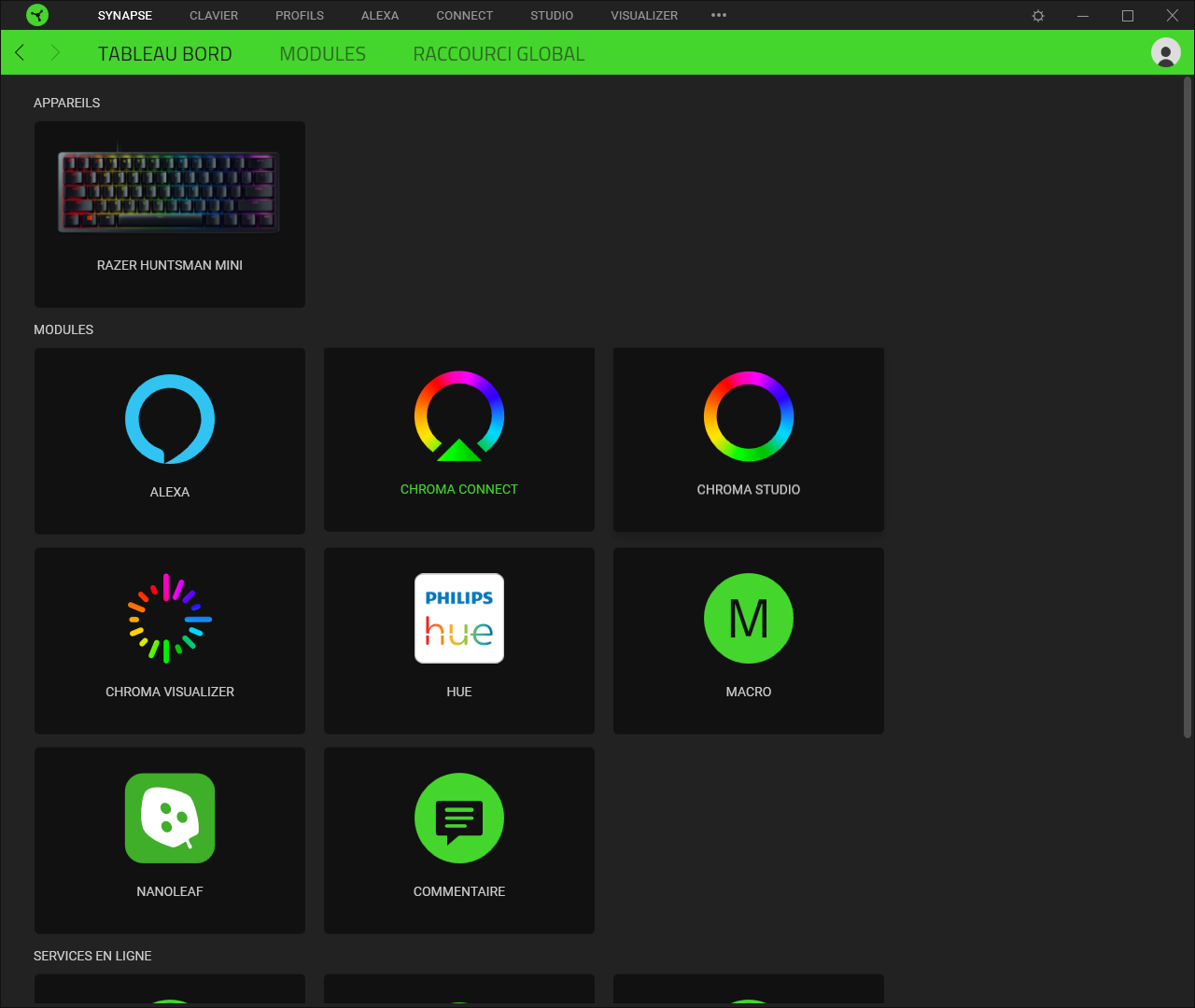Open the SYNAPSE top tab
This screenshot has height=1008, width=1195.
tap(125, 16)
